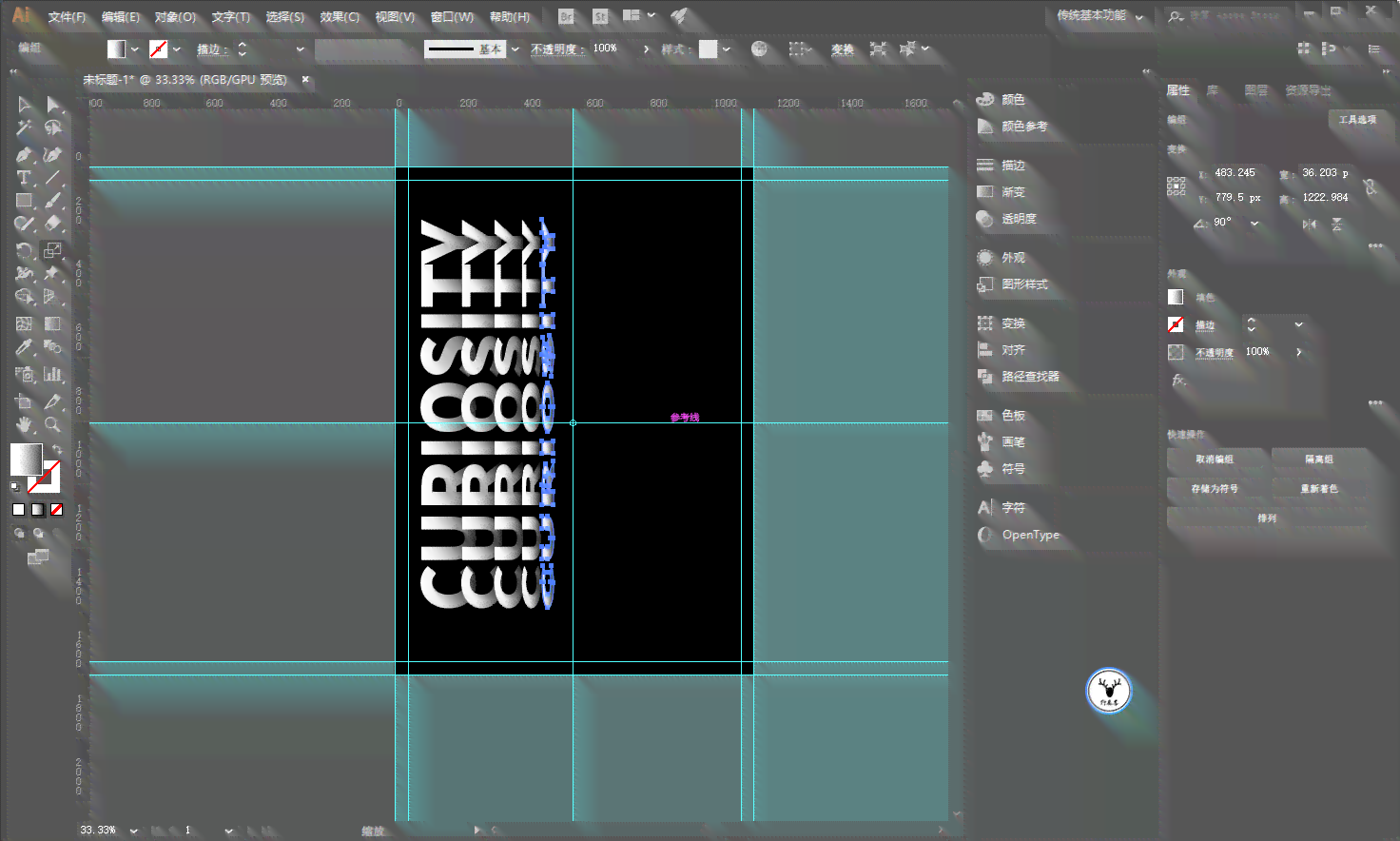Screen dimensions: 1400x841
Task: Click the flip horizontal icon in Properties
Action: [x=1310, y=224]
